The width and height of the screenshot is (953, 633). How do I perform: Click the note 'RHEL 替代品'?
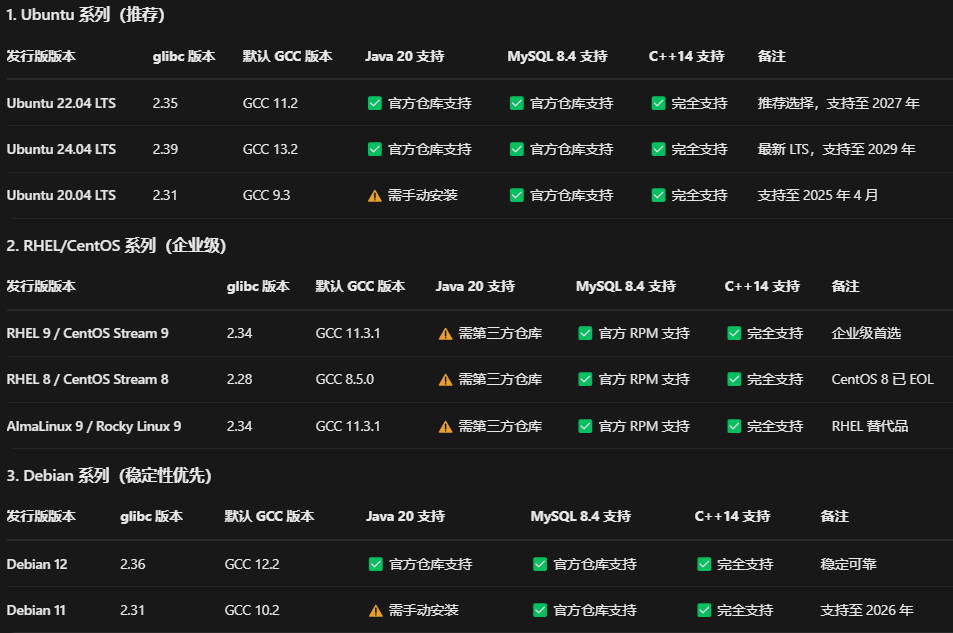[x=870, y=426]
